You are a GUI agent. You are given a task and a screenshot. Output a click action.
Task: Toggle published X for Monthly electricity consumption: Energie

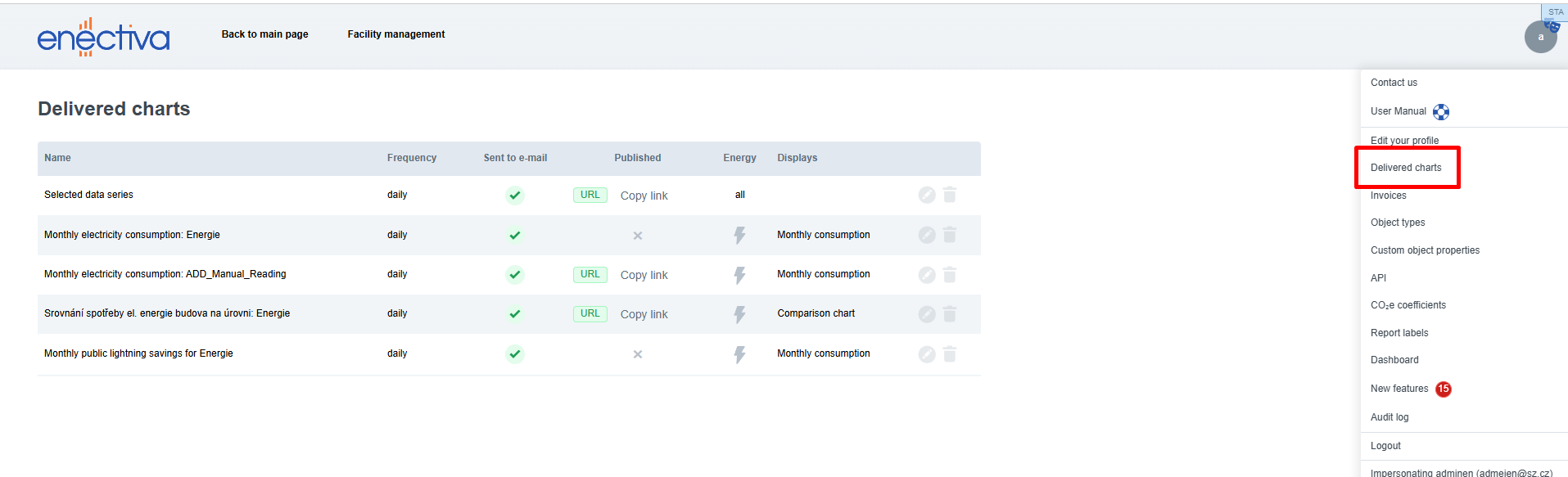(637, 236)
